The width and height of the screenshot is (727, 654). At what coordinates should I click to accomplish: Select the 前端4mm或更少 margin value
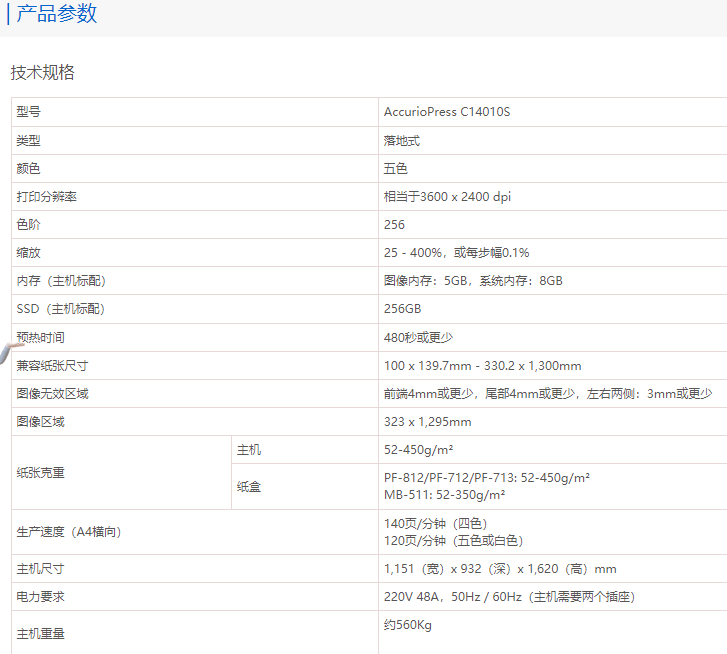pos(548,394)
